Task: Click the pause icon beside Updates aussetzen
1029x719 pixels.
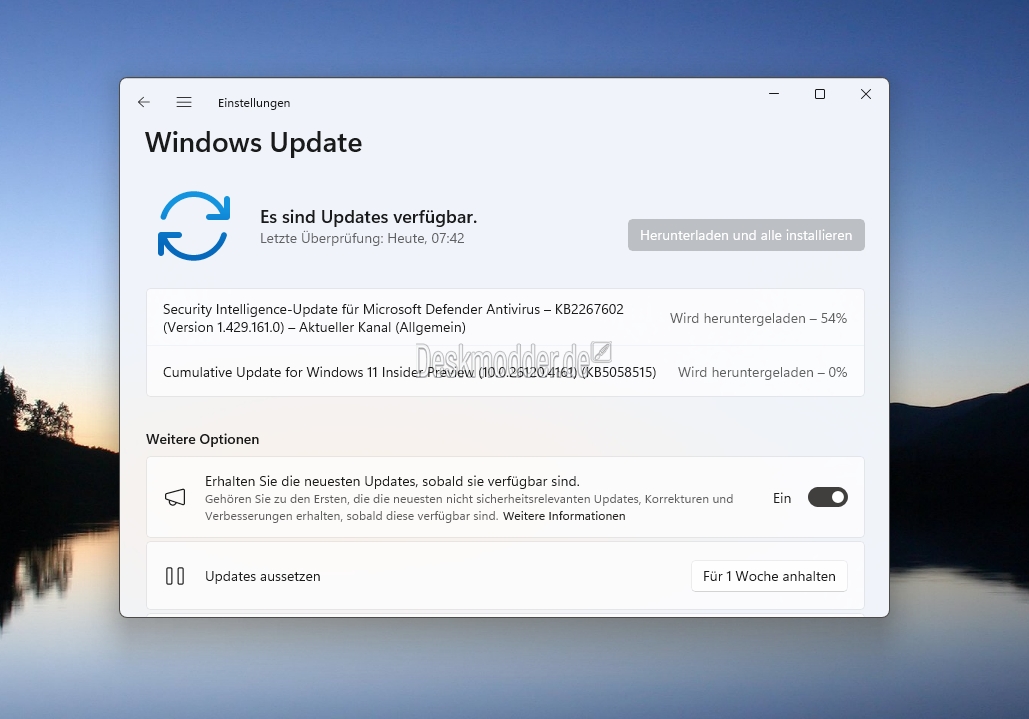Action: point(175,576)
